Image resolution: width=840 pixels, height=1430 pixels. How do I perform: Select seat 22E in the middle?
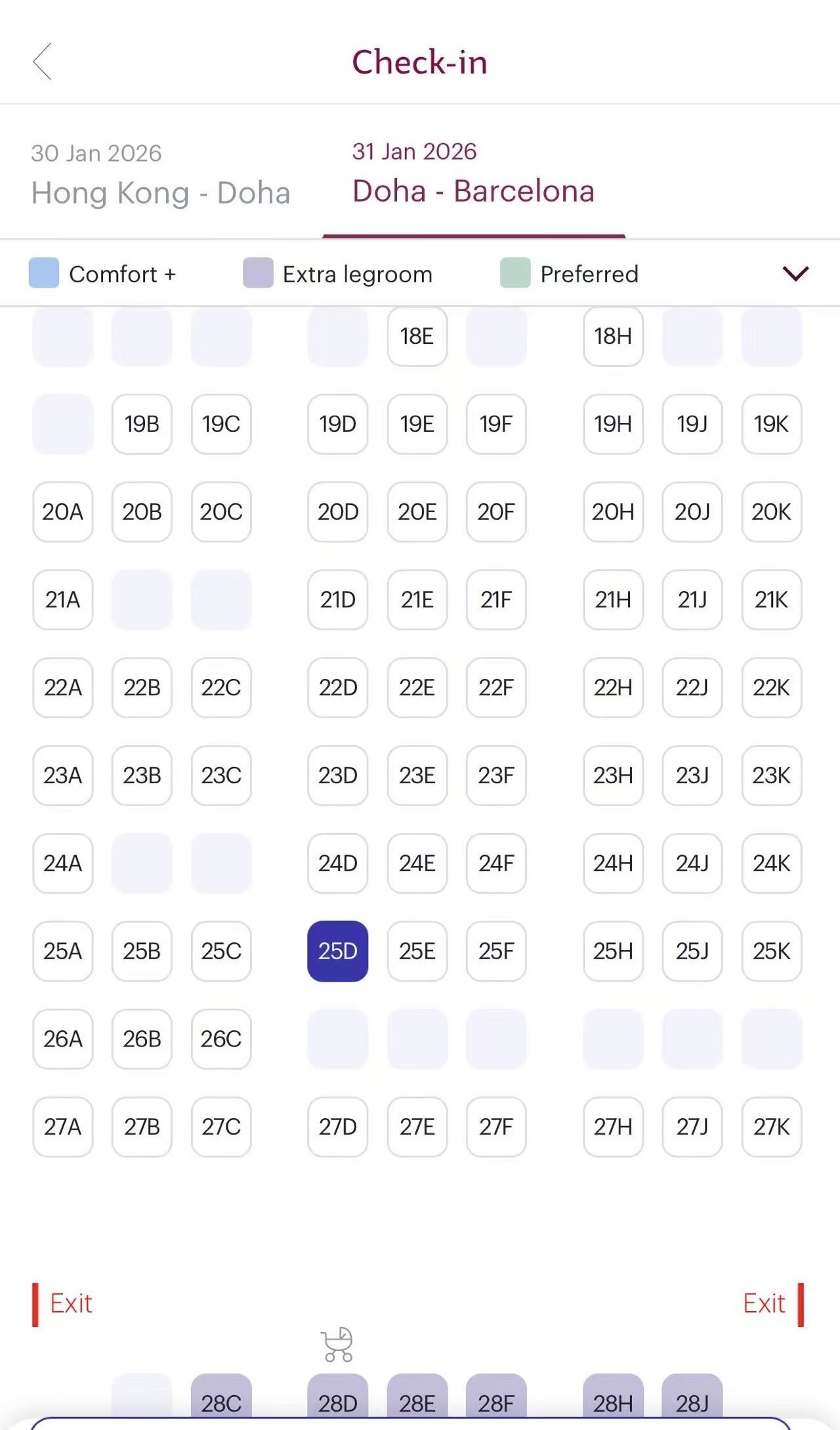pos(417,687)
